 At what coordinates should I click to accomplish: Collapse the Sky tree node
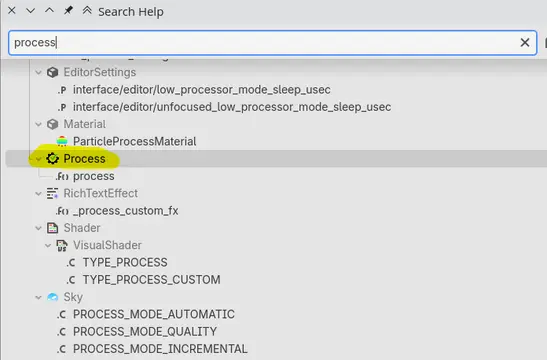click(x=38, y=297)
